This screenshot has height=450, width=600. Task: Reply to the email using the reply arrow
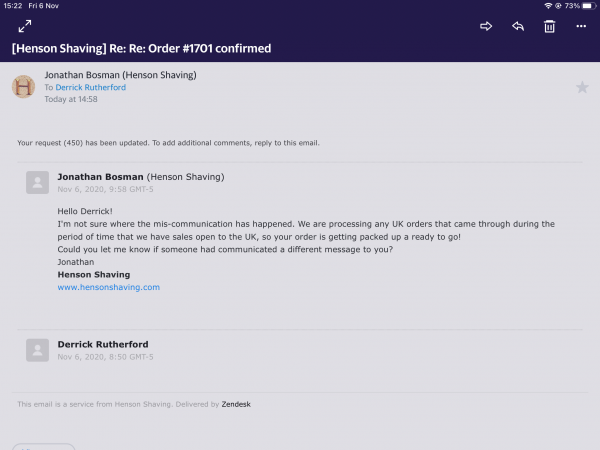pos(518,26)
